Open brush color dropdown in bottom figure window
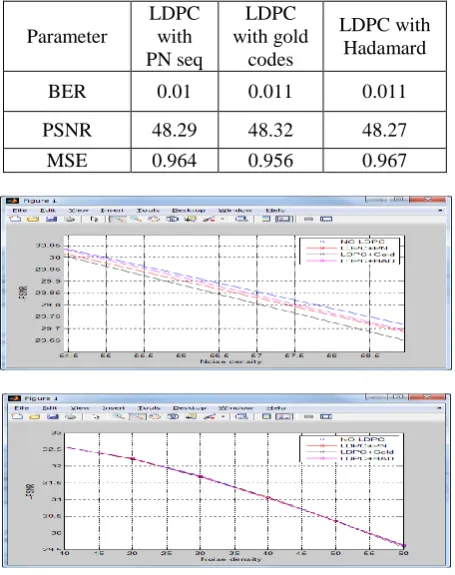This screenshot has height=575, width=455. (223, 417)
